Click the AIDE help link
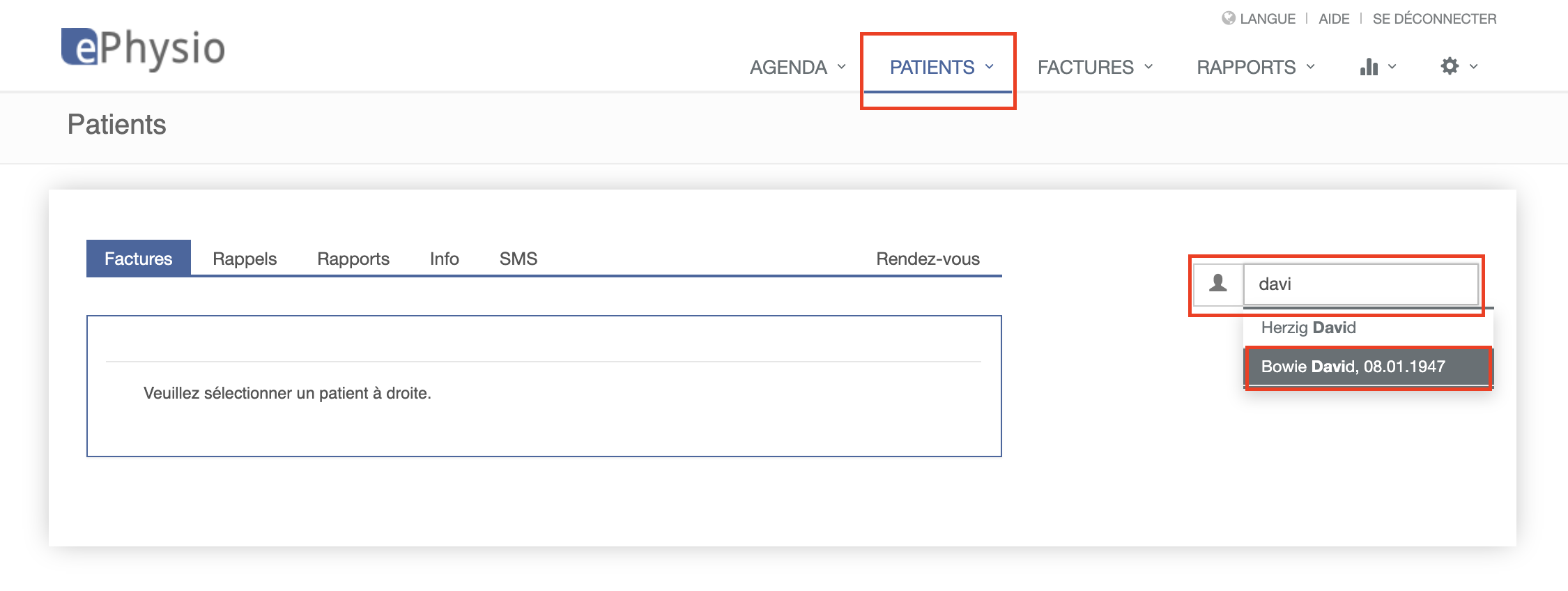Image resolution: width=1568 pixels, height=591 pixels. (x=1334, y=19)
